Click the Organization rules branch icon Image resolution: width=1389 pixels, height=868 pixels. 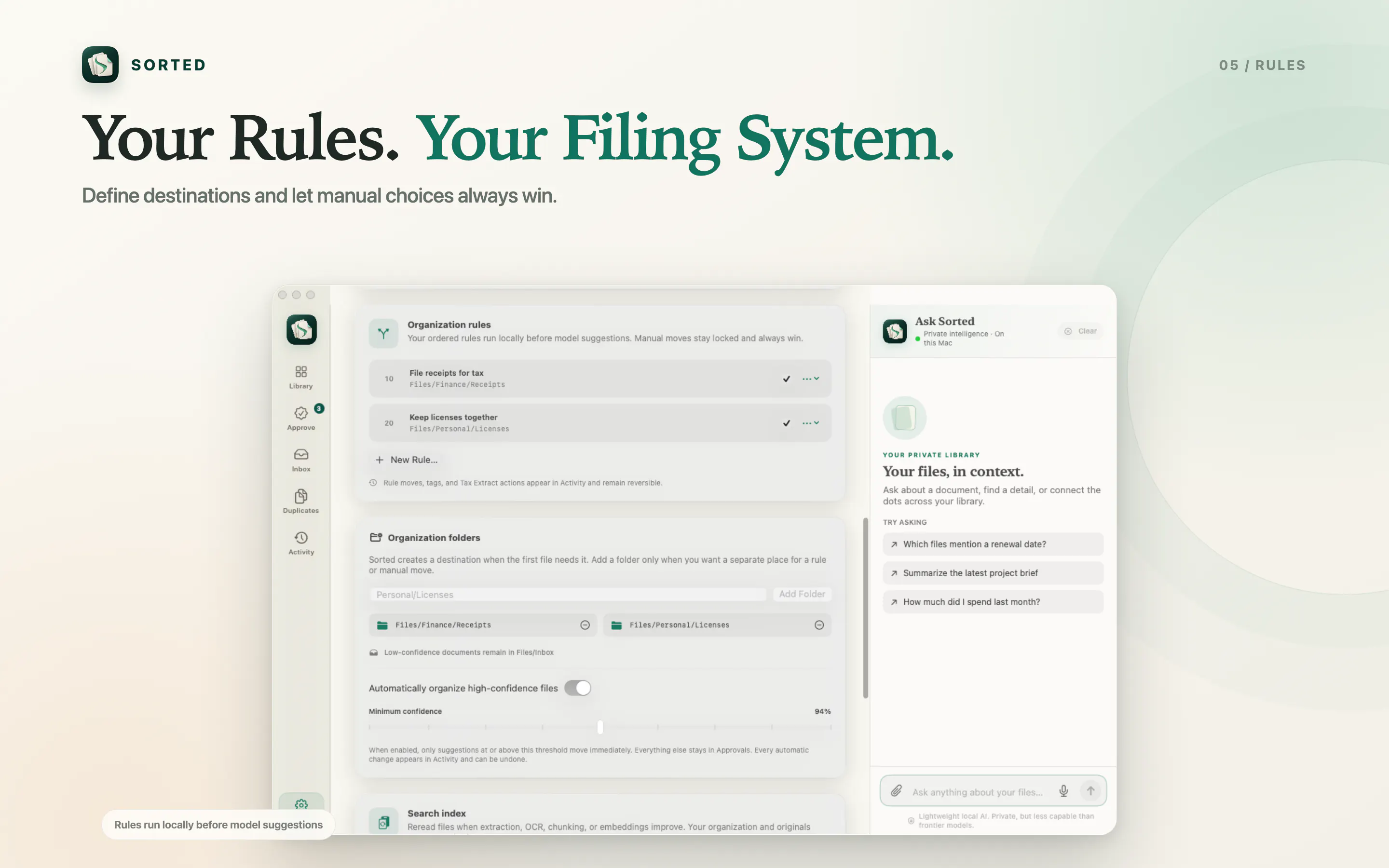(x=383, y=333)
